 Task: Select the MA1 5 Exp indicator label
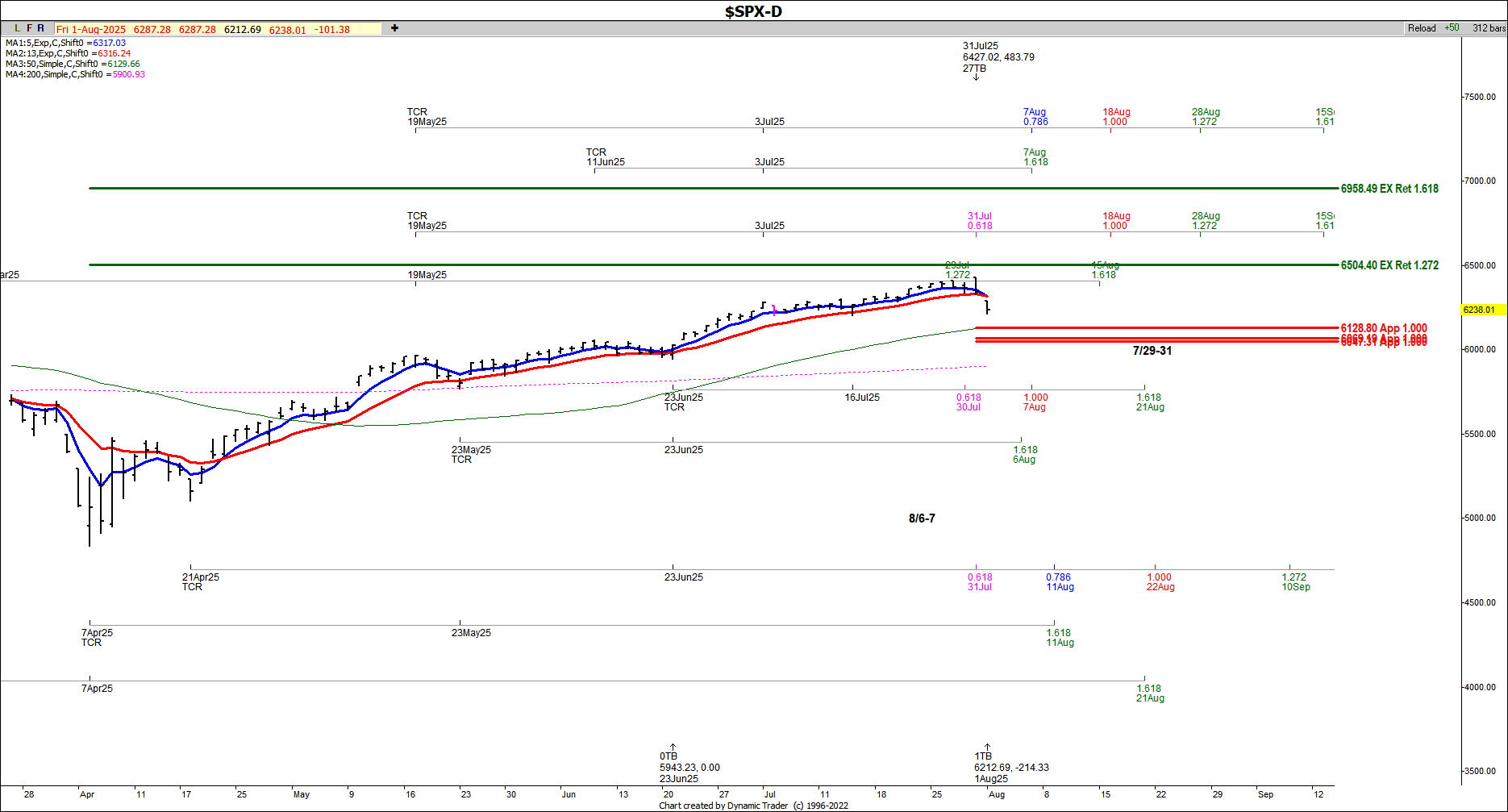[65, 43]
